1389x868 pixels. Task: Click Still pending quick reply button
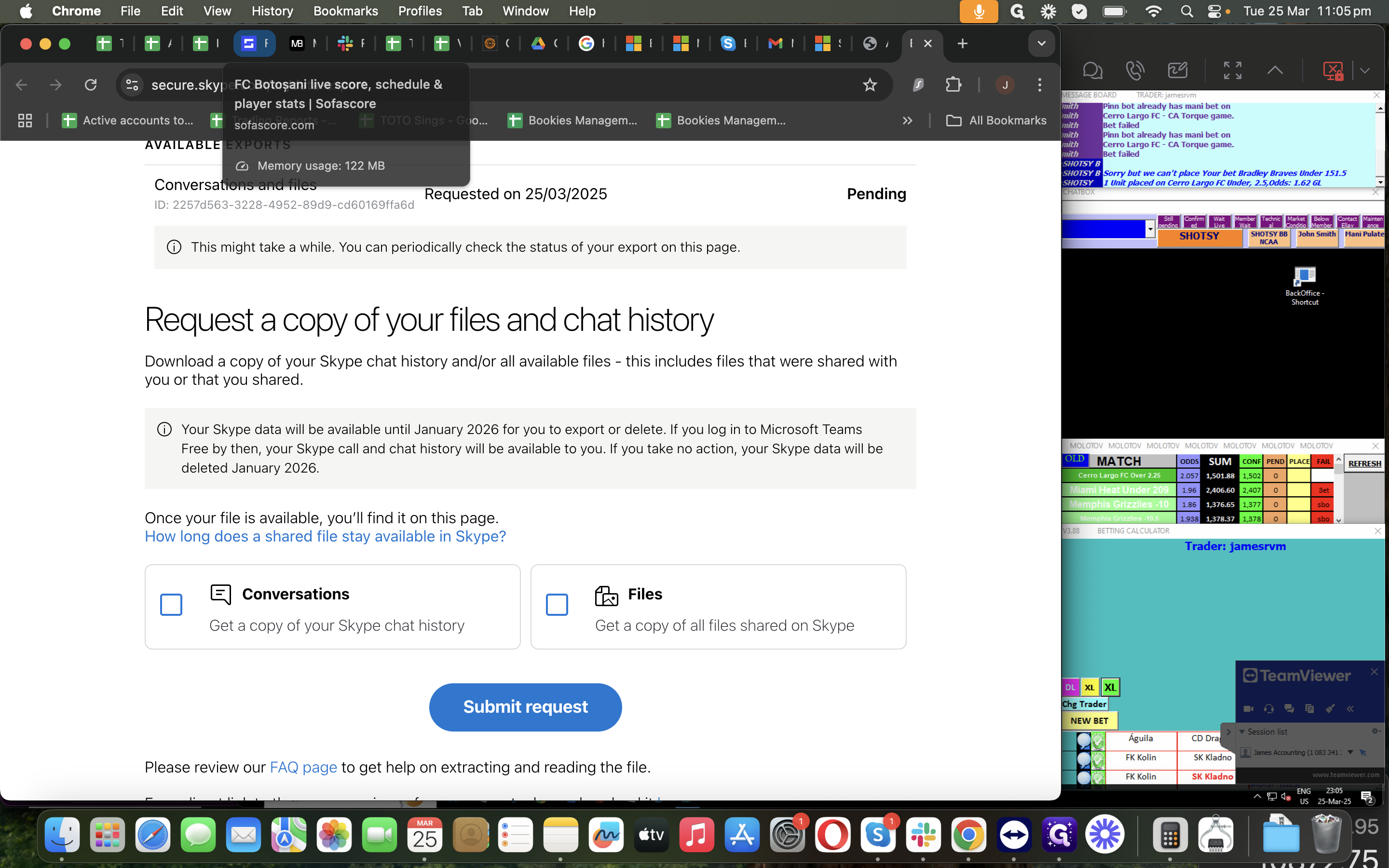pos(1168,222)
